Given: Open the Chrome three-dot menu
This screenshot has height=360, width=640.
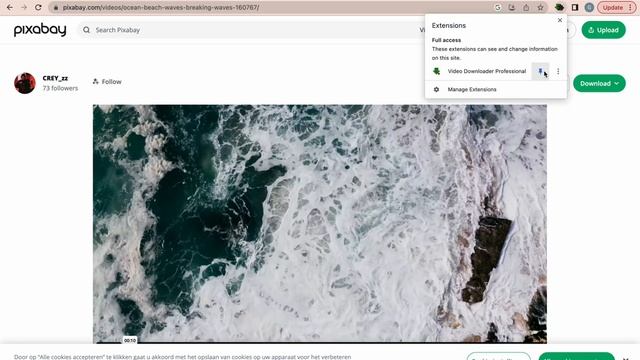Looking at the screenshot, I should [630, 7].
